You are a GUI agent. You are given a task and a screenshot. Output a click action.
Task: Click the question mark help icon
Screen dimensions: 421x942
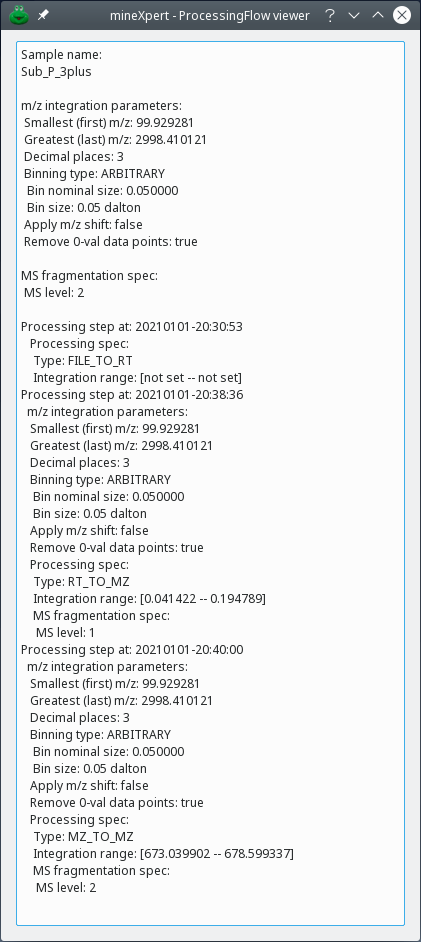pos(329,16)
